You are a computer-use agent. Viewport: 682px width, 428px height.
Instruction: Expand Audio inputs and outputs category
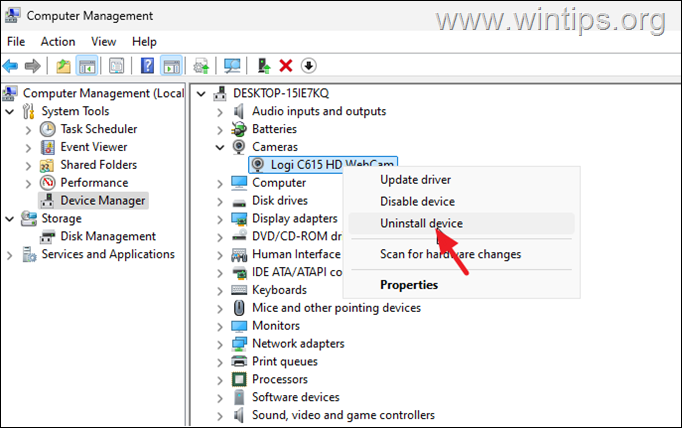[x=220, y=112]
